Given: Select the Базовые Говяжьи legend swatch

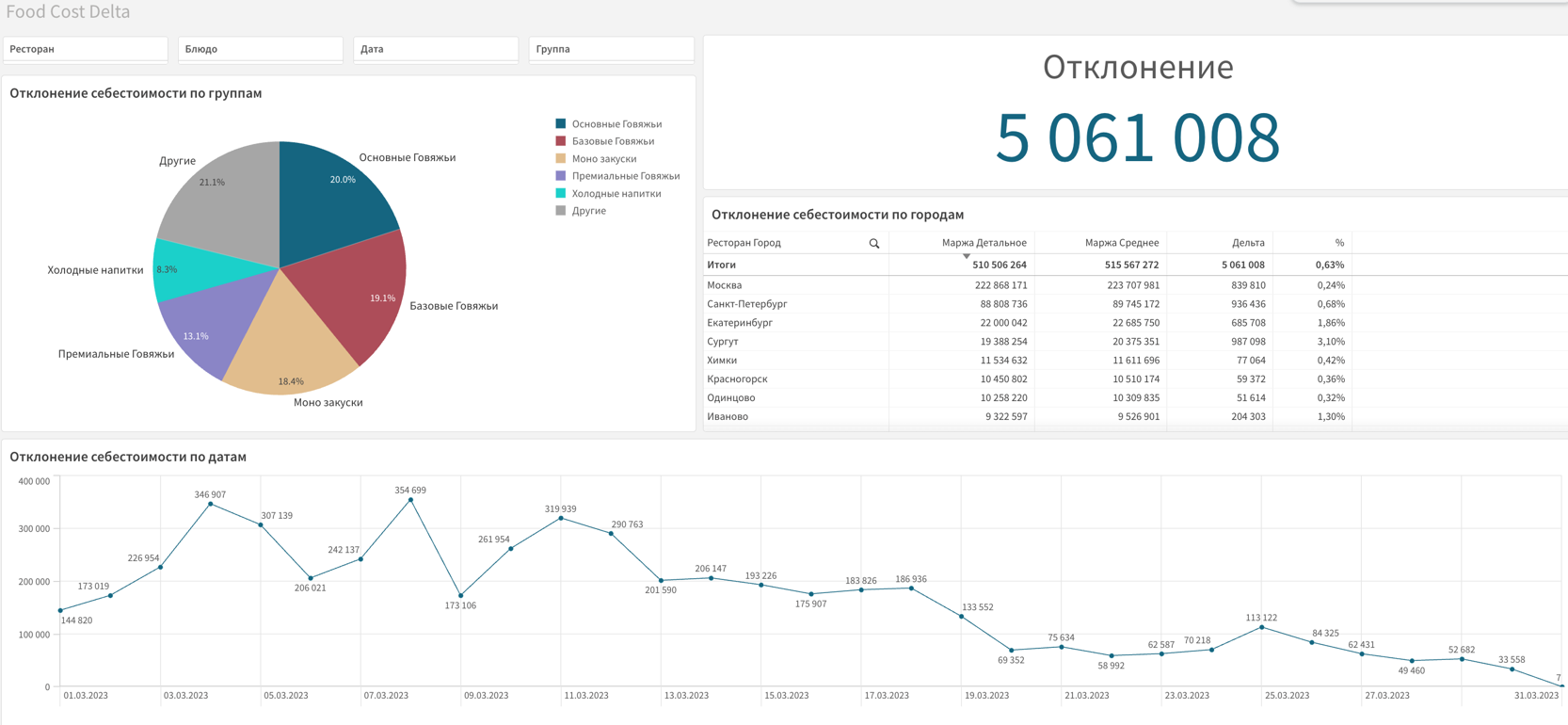Looking at the screenshot, I should coord(561,141).
